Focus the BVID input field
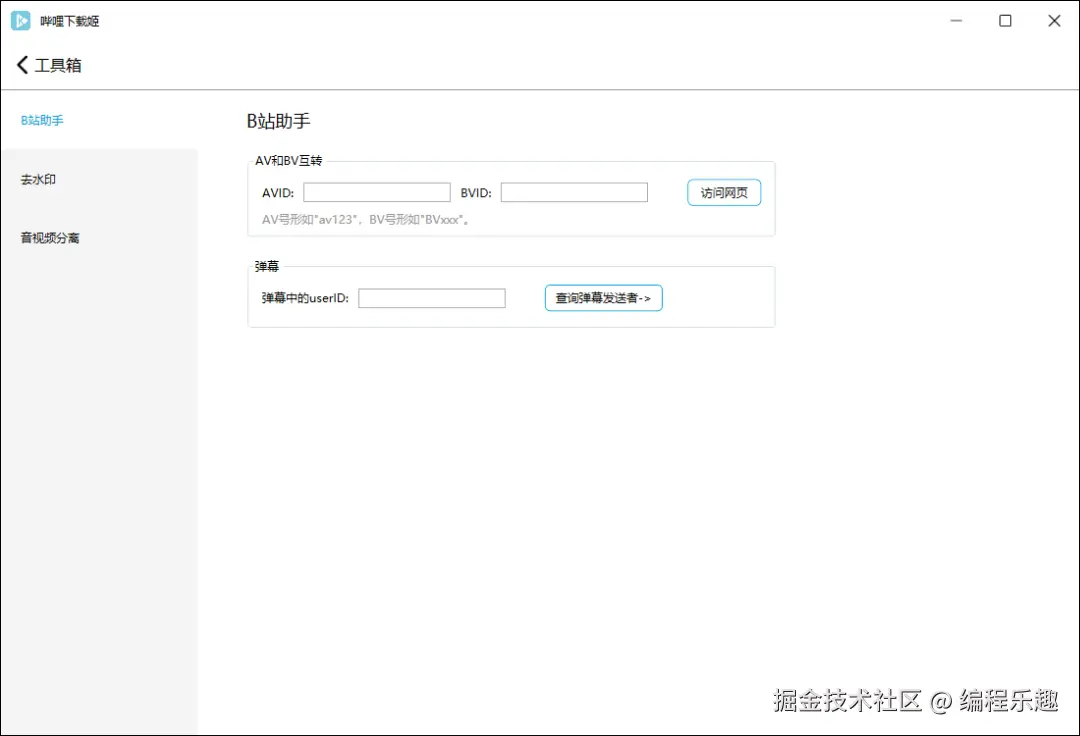Viewport: 1080px width, 736px height. tap(574, 192)
